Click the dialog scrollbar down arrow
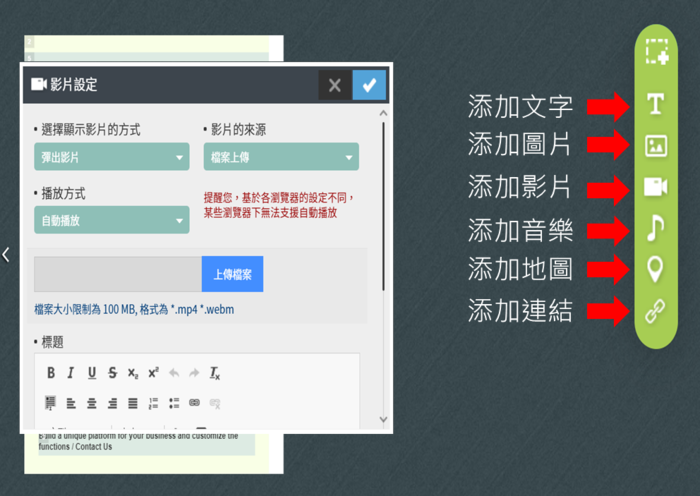The height and width of the screenshot is (496, 700). click(x=383, y=420)
